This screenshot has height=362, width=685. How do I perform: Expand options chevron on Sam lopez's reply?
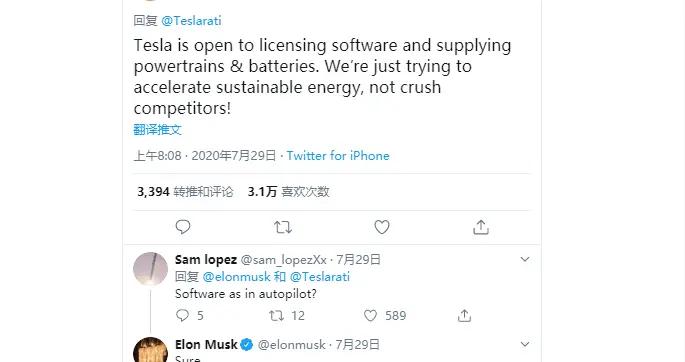(525, 259)
